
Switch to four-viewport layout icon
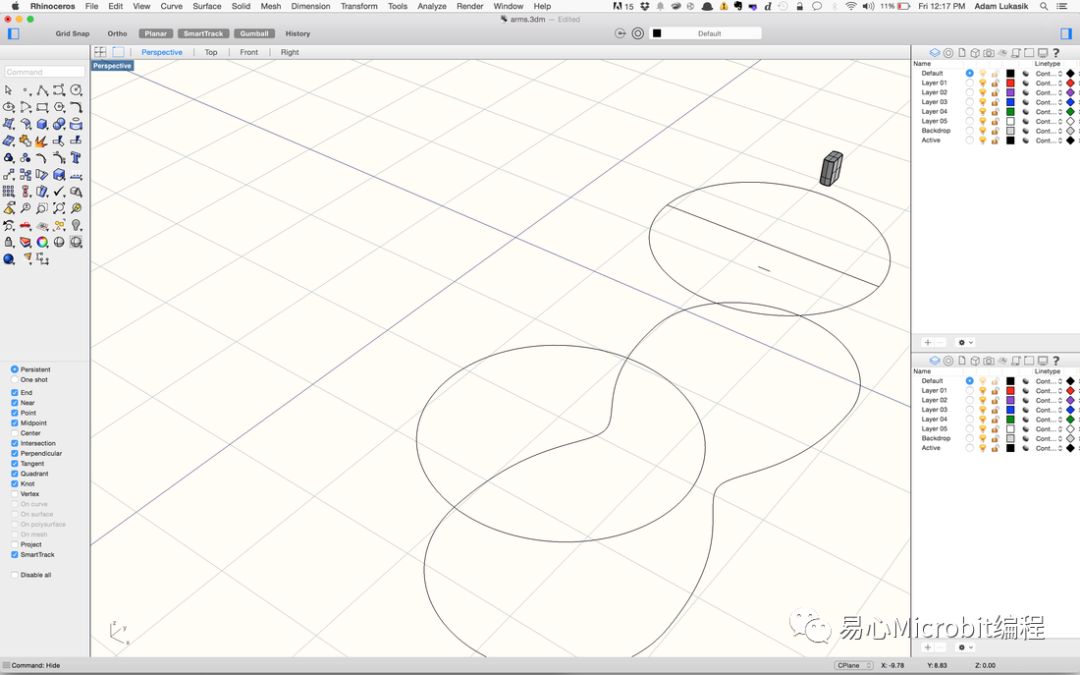pyautogui.click(x=100, y=52)
